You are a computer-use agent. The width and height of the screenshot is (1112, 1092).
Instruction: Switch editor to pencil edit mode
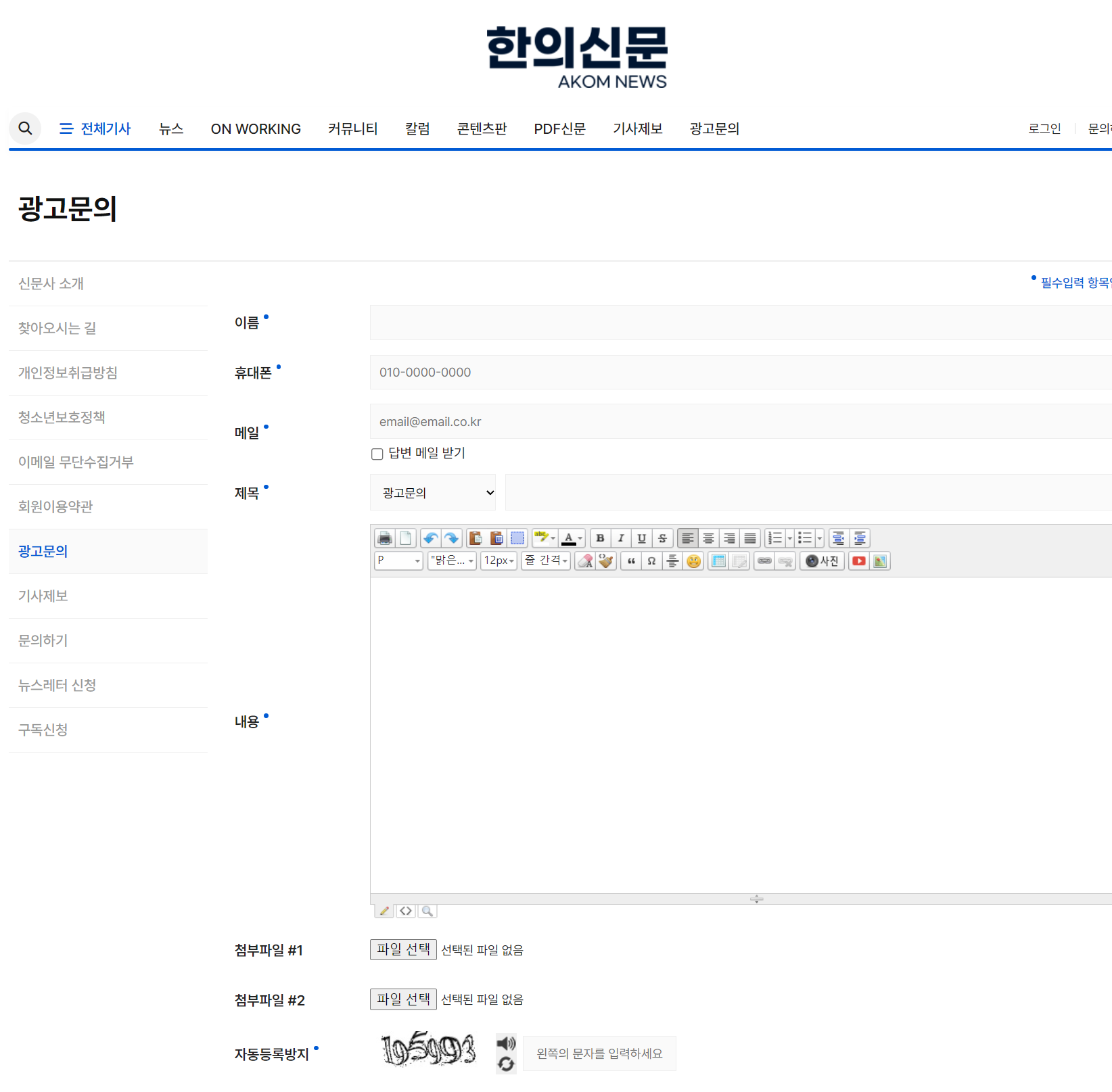(x=384, y=911)
